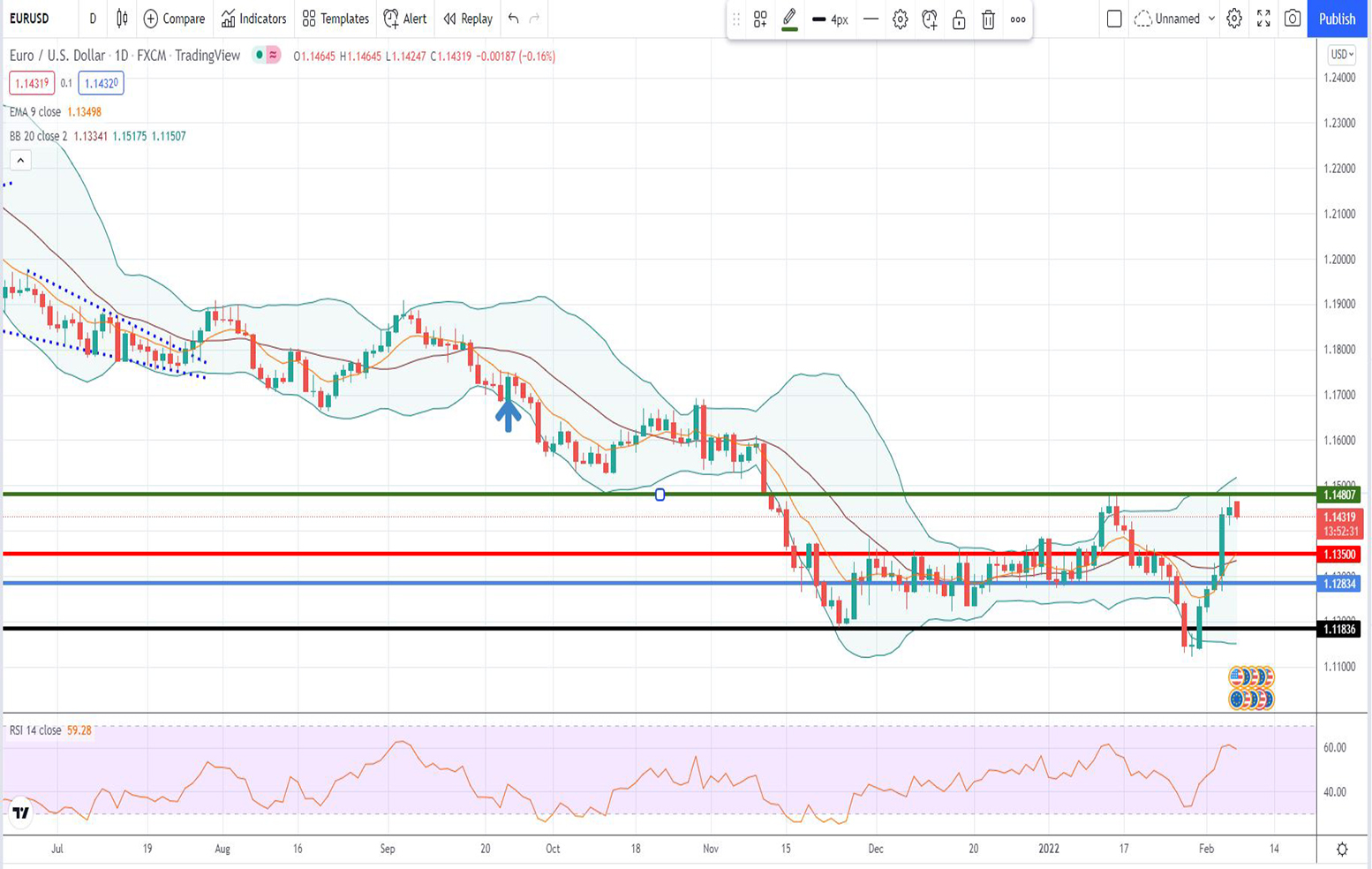The image size is (1372, 869).
Task: Collapse the indicator legend with chevron
Action: pyautogui.click(x=20, y=161)
